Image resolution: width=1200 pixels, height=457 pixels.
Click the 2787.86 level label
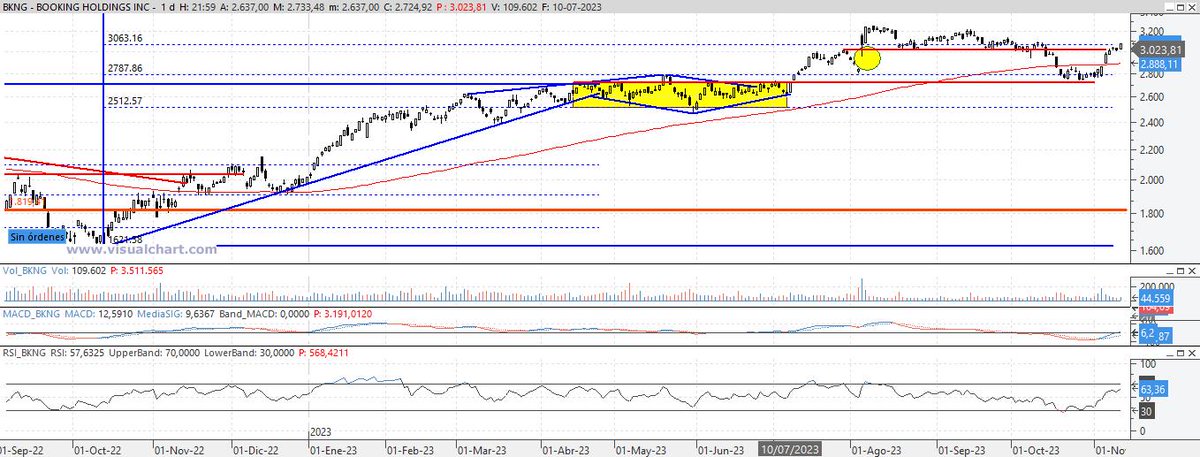pyautogui.click(x=127, y=69)
